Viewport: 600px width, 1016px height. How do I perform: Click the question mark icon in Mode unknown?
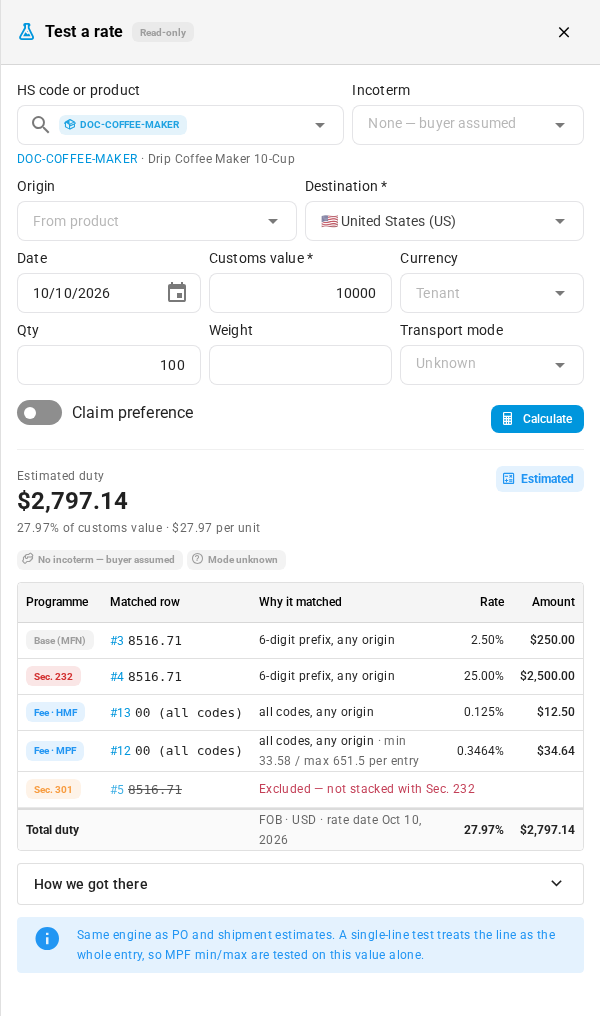pos(198,559)
